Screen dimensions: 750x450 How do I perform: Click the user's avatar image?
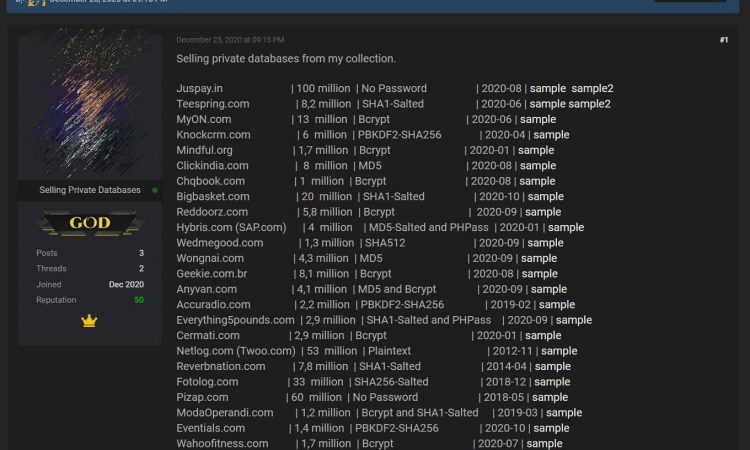click(90, 104)
